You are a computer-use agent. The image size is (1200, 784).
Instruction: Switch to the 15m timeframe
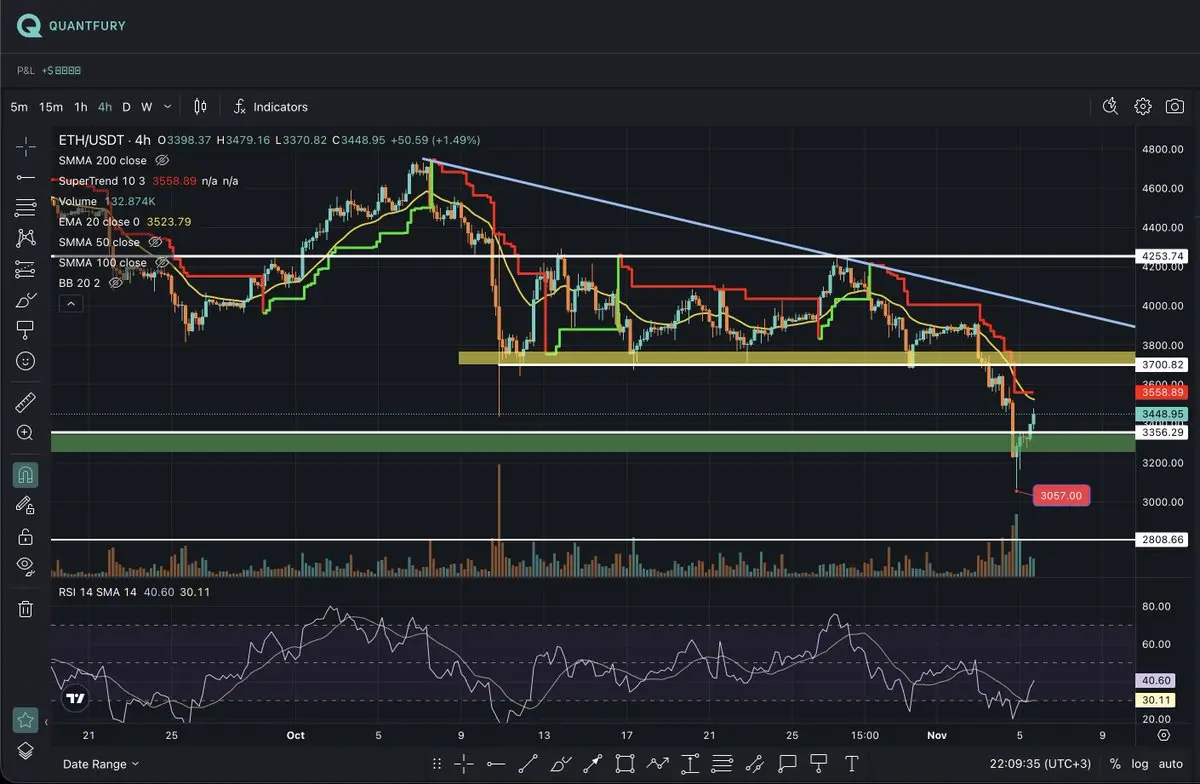coord(51,106)
